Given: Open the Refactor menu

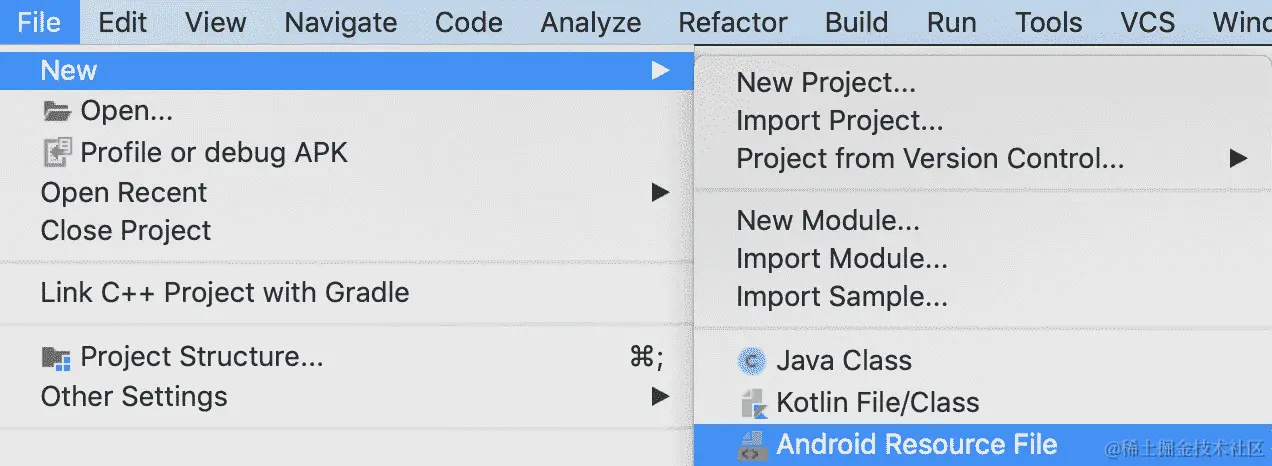Looking at the screenshot, I should (x=733, y=22).
